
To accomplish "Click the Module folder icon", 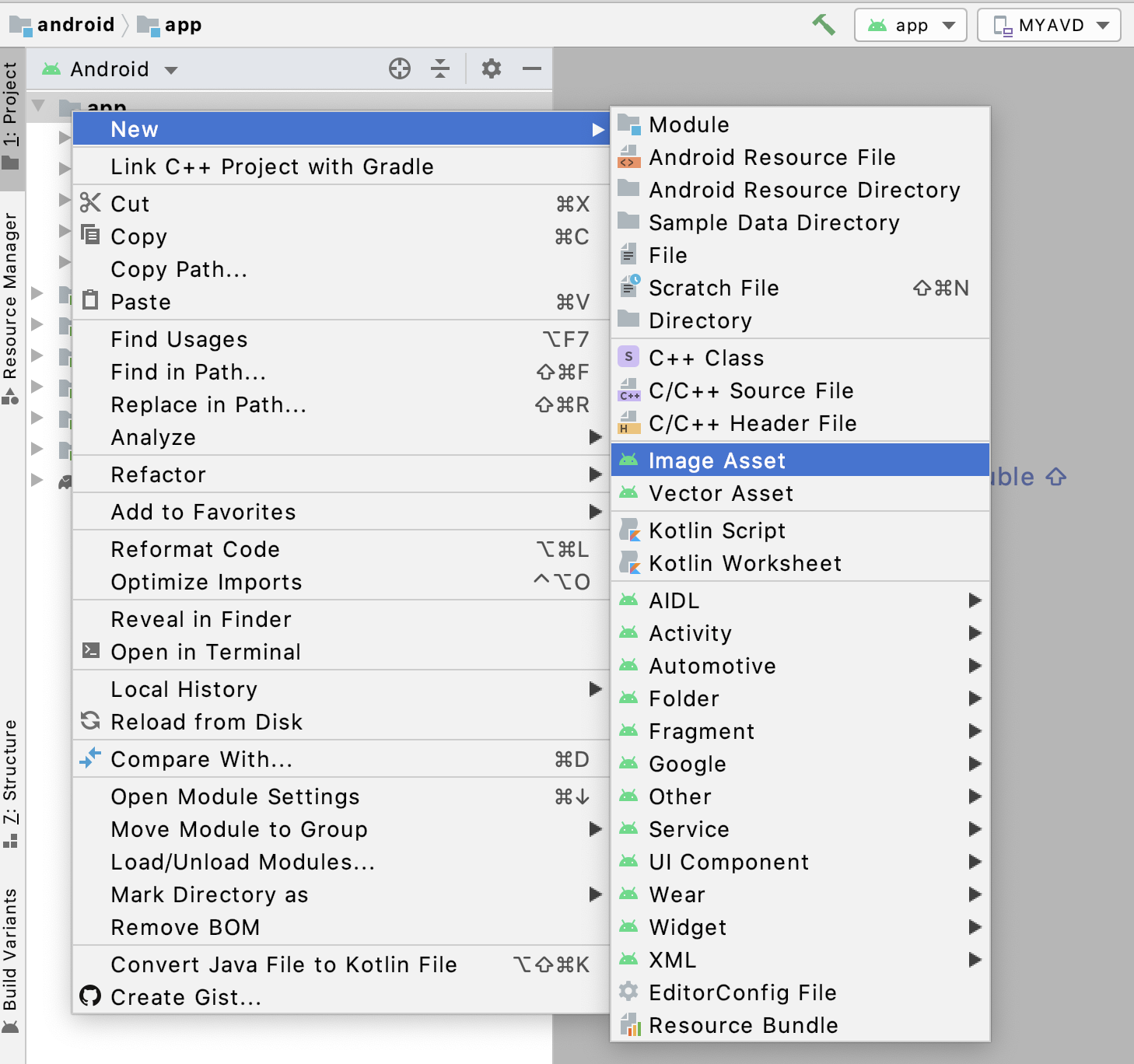I will 629,124.
